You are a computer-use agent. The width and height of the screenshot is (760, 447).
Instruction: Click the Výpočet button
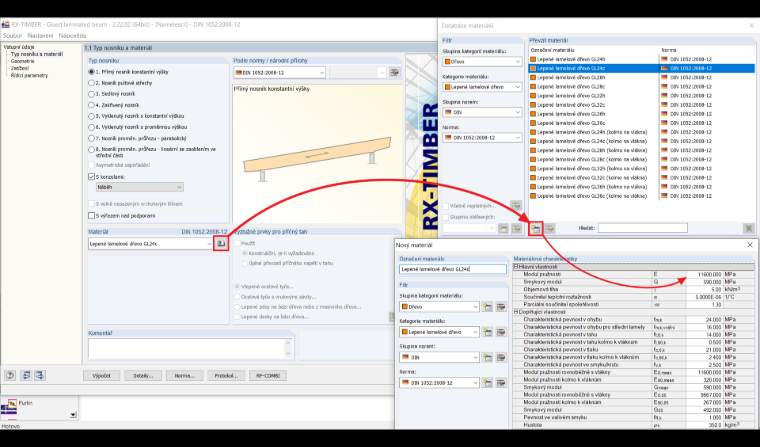[x=101, y=376]
